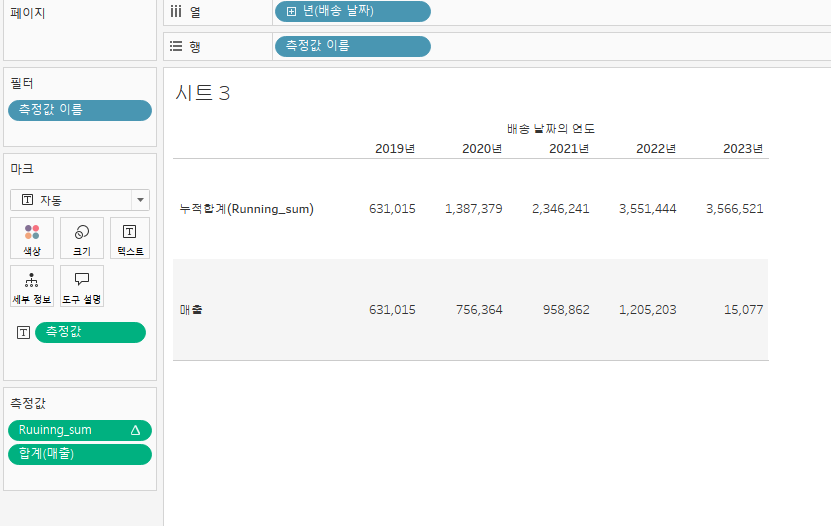Viewport: 831px width, 526px height.
Task: Expand the plus icon on 년(배송 날짜) pill
Action: click(x=291, y=12)
